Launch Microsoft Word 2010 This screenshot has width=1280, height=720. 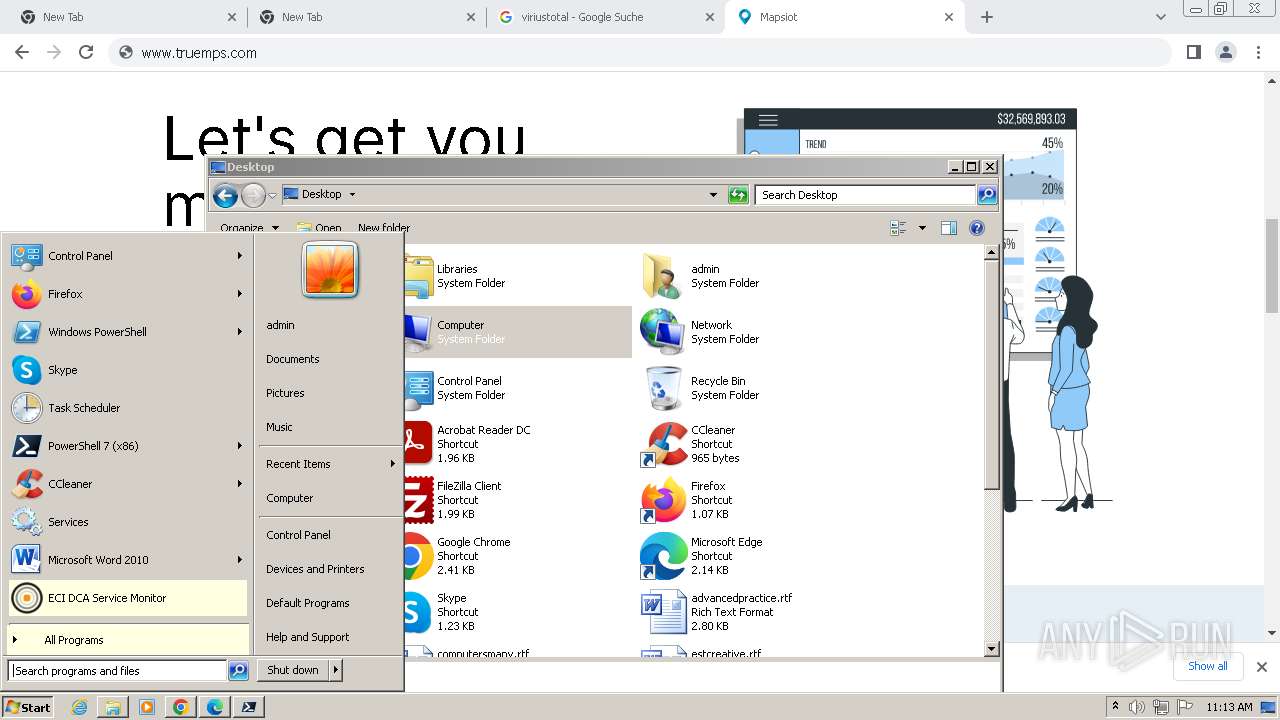click(x=127, y=560)
